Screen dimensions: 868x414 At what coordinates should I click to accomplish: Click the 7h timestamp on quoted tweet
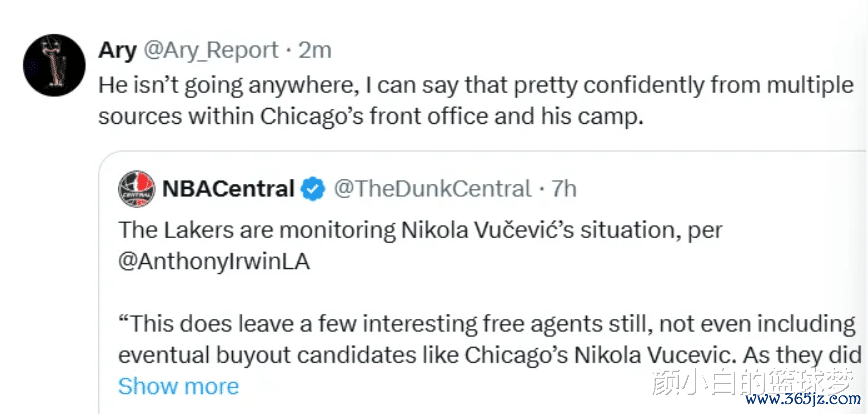[564, 188]
